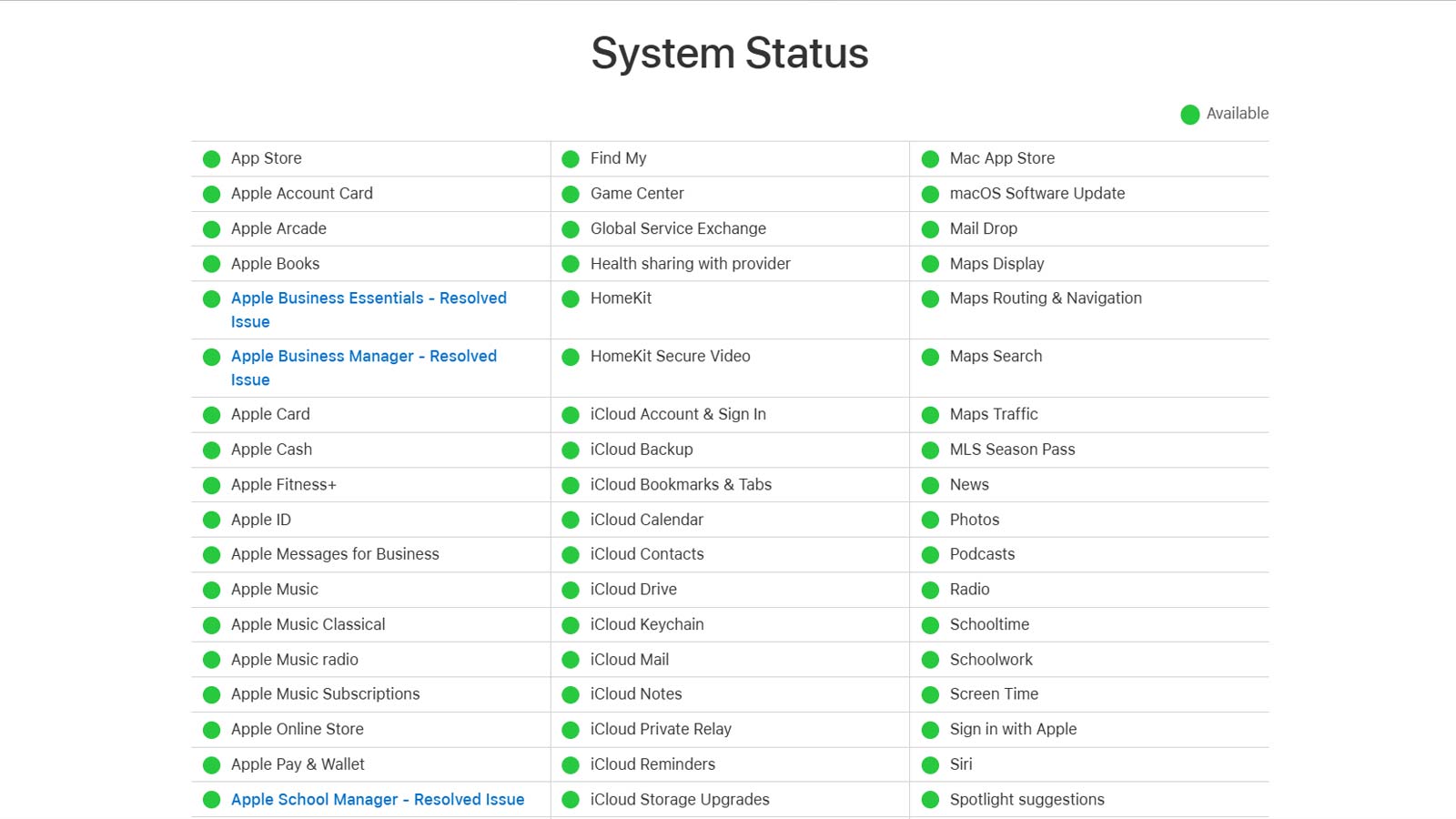Select the Schoolwork entry
Image resolution: width=1456 pixels, height=819 pixels.
(x=991, y=660)
